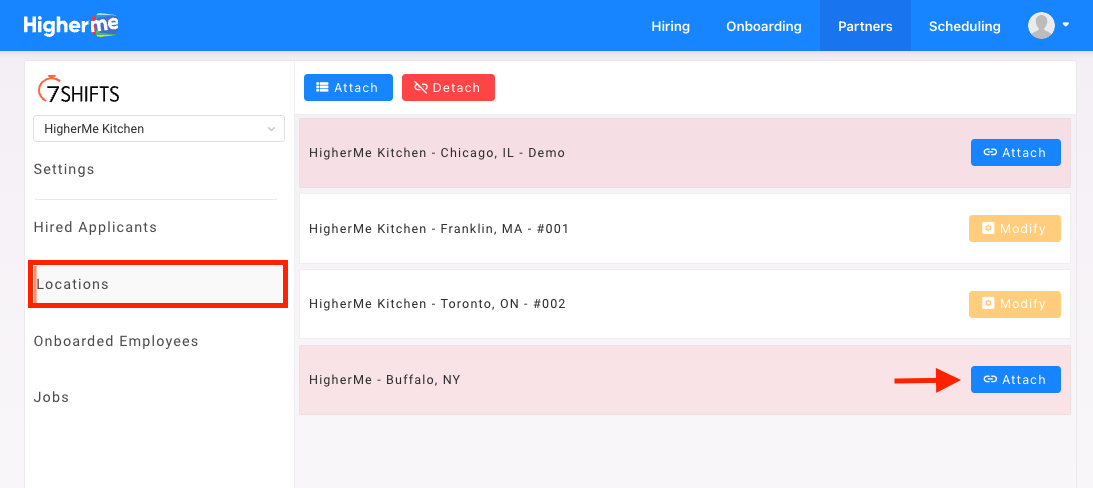The width and height of the screenshot is (1093, 488).
Task: Expand the user account menu arrow
Action: coord(1066,25)
